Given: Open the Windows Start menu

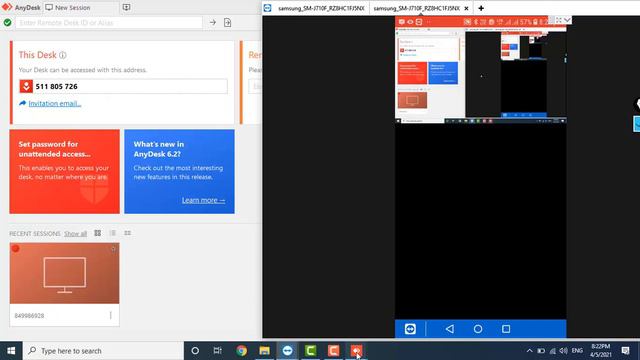Looking at the screenshot, I should [x=11, y=351].
